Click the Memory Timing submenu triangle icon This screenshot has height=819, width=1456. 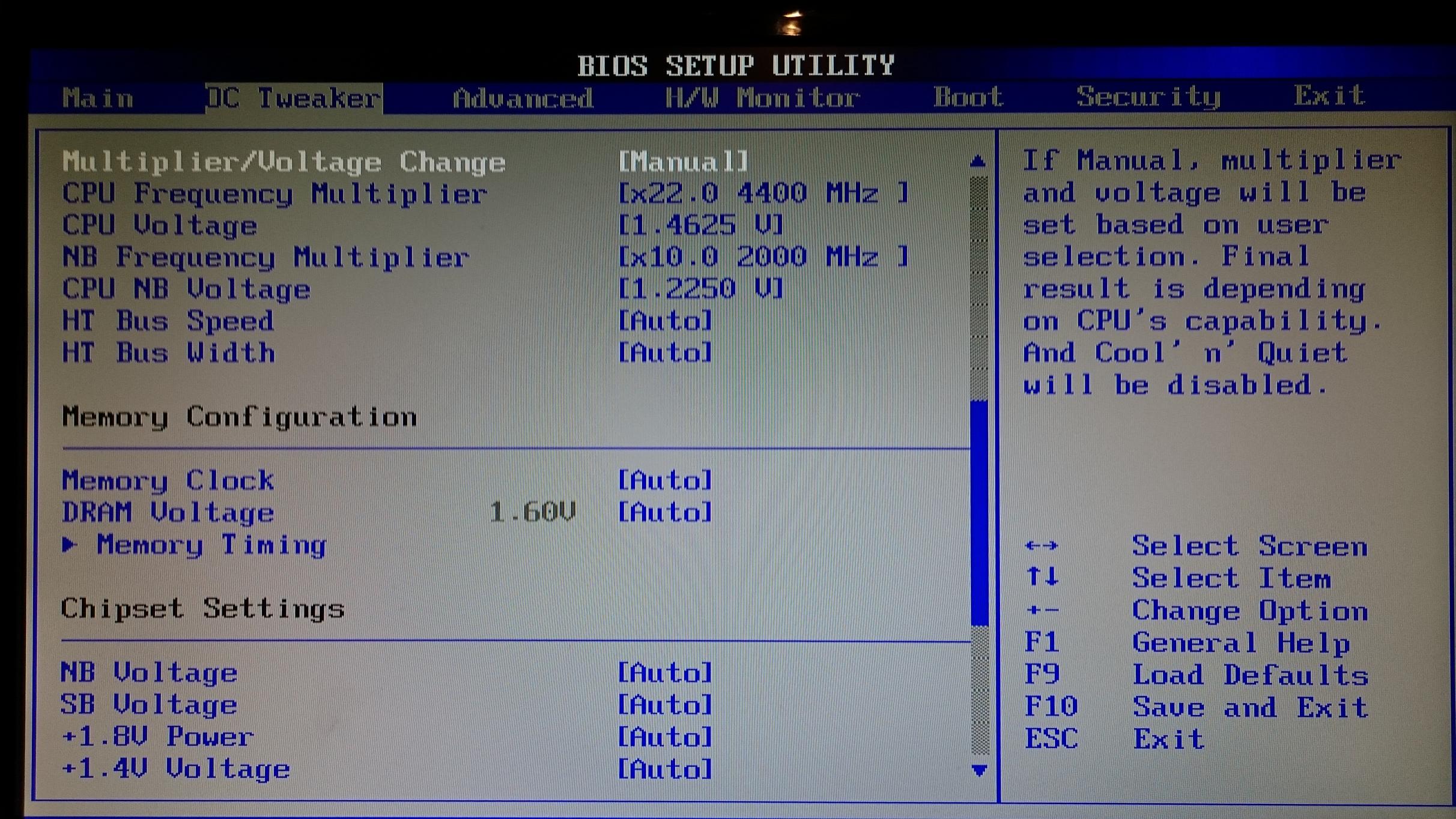tap(70, 545)
